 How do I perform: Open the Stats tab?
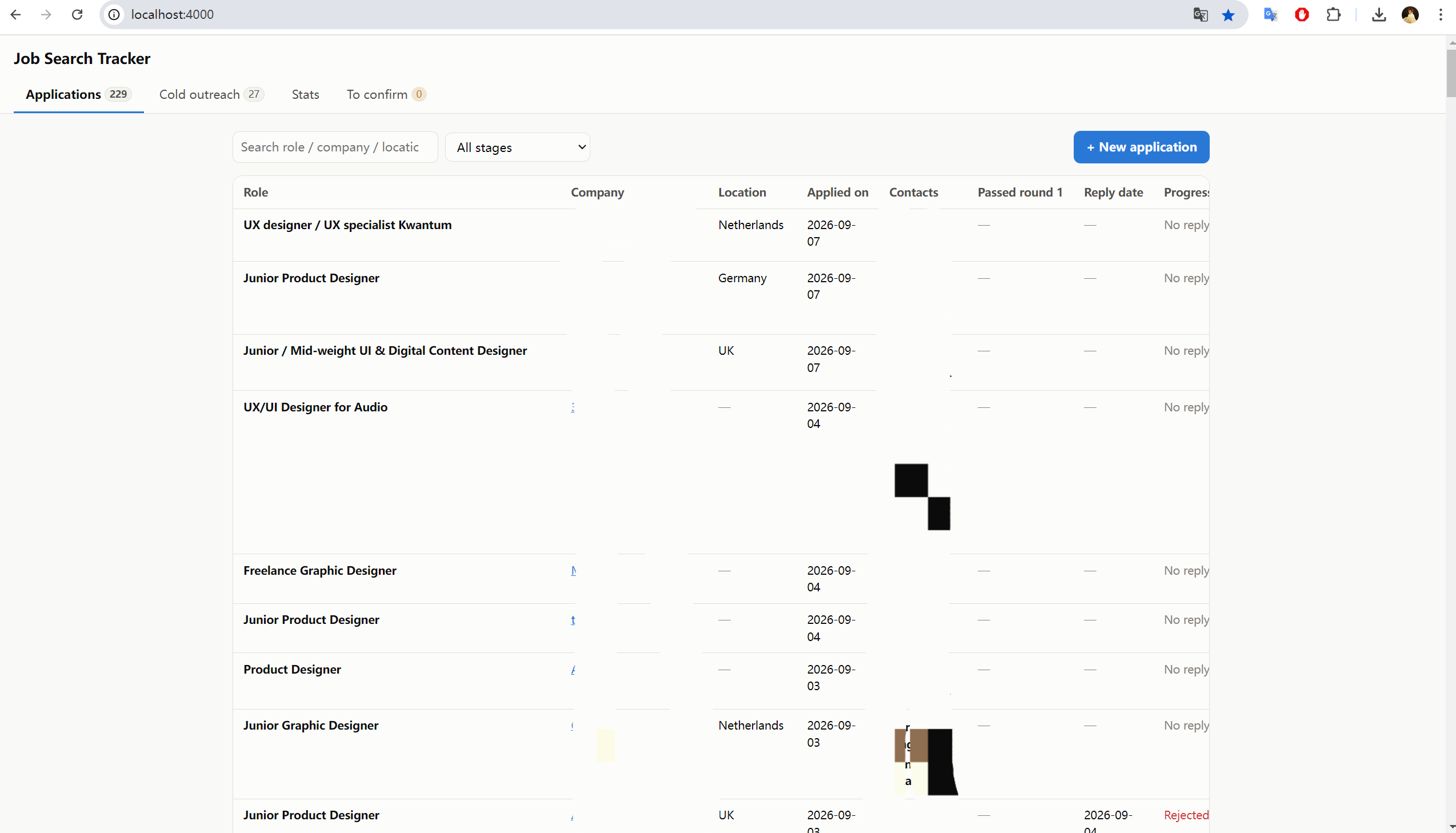[x=305, y=94]
